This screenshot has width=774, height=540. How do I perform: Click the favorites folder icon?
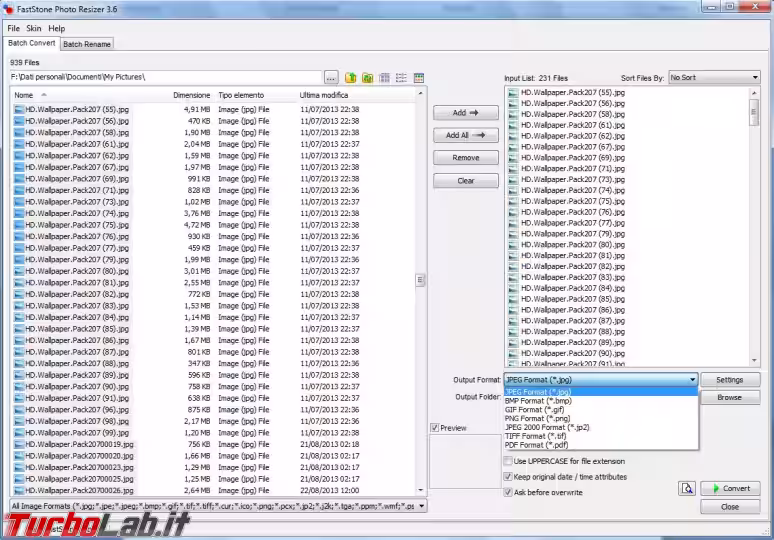tap(367, 77)
